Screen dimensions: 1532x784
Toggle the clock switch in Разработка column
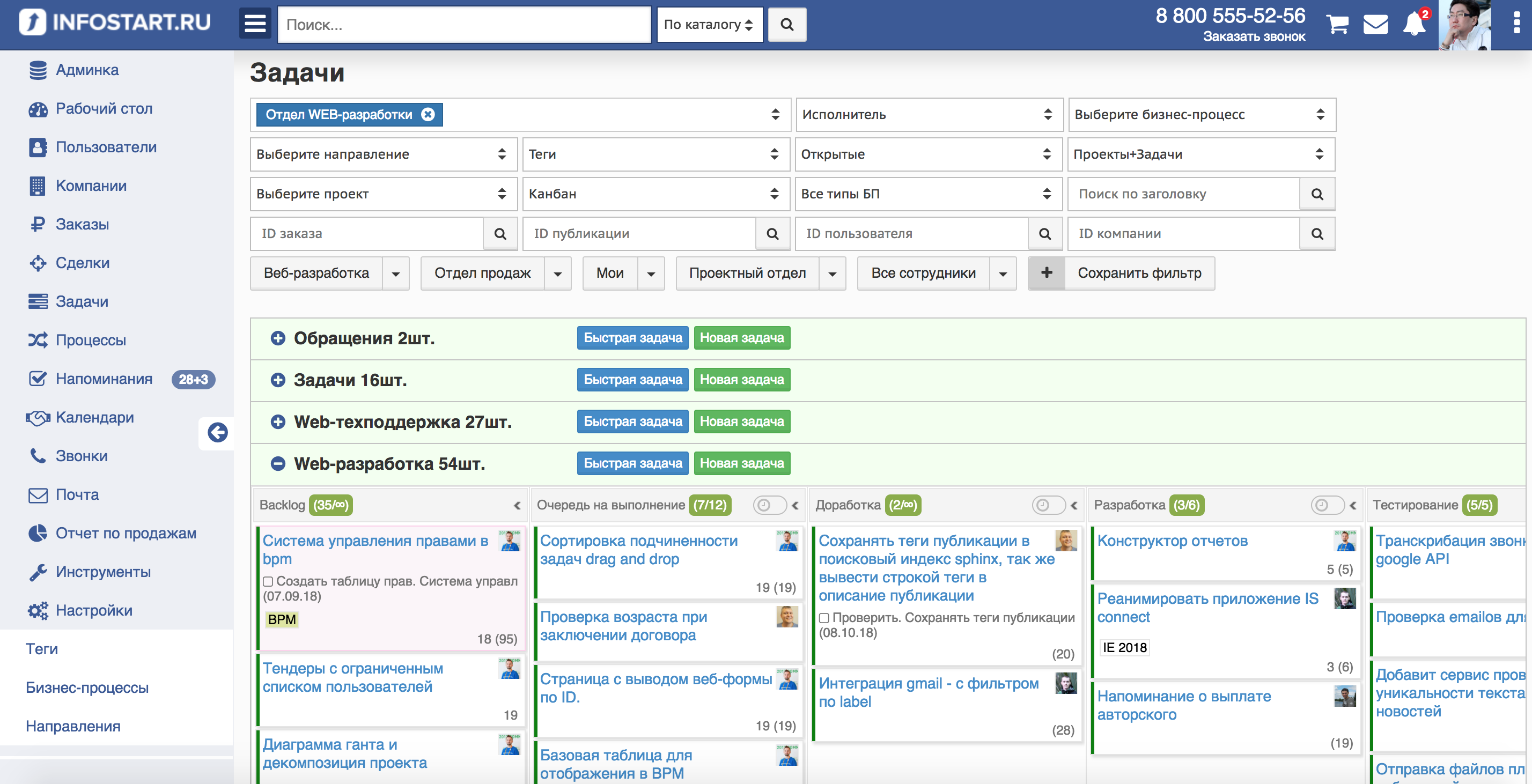pyautogui.click(x=1328, y=505)
